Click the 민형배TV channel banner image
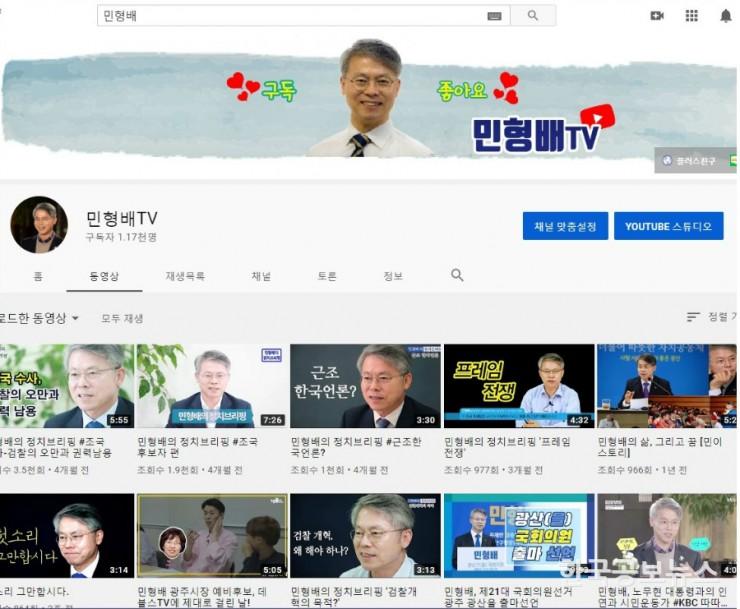 click(368, 105)
